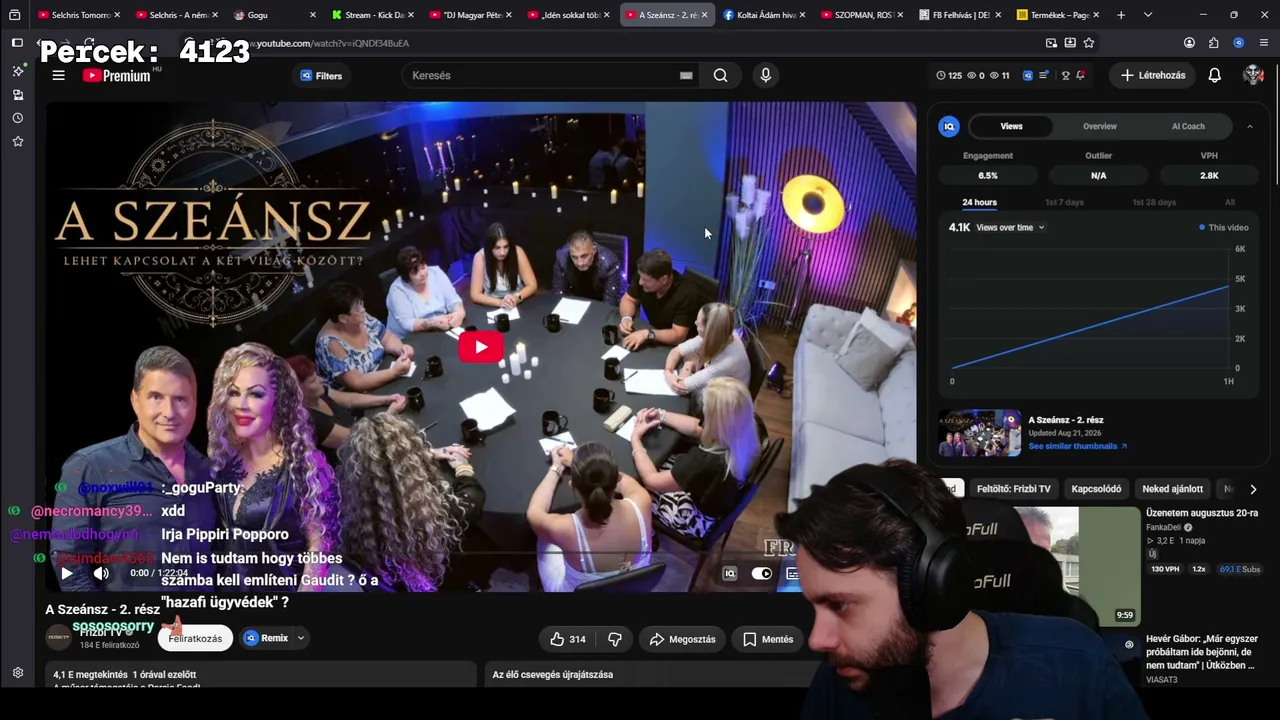Click the picture-in-picture address bar icon
Screen dimensions: 1280x720
click(1051, 43)
